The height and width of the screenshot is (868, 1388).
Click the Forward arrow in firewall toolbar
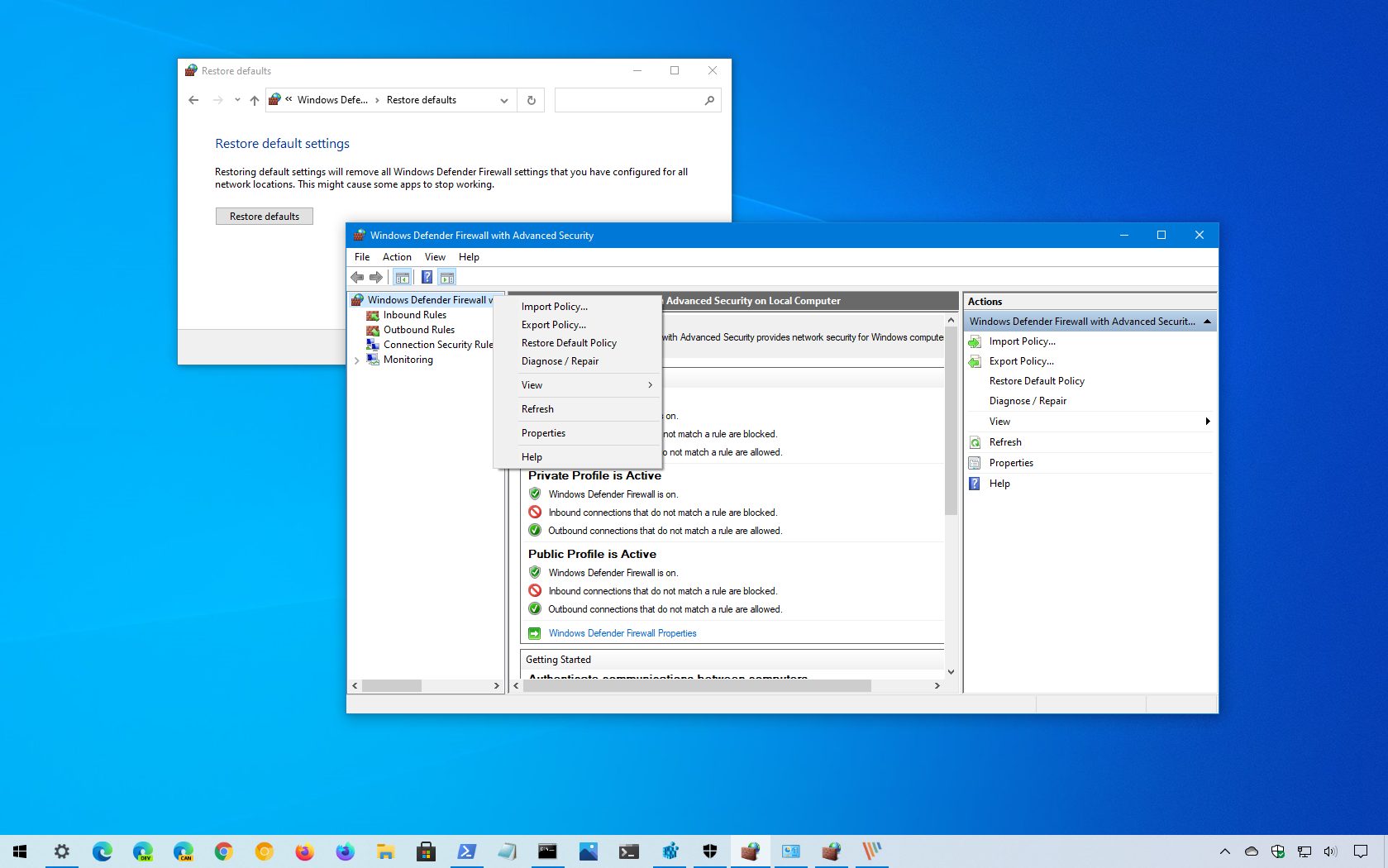(x=376, y=277)
